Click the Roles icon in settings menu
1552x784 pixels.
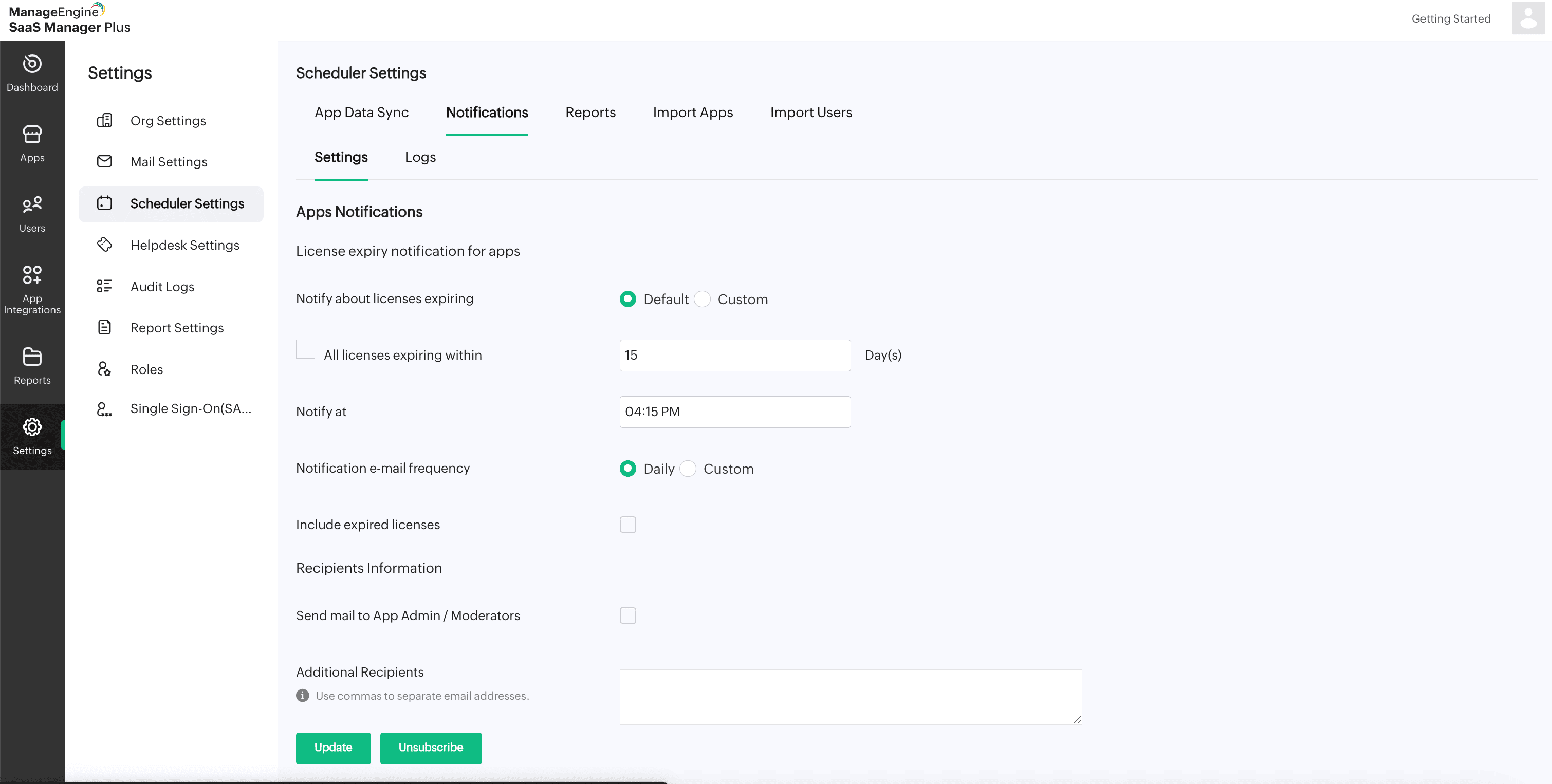tap(104, 369)
